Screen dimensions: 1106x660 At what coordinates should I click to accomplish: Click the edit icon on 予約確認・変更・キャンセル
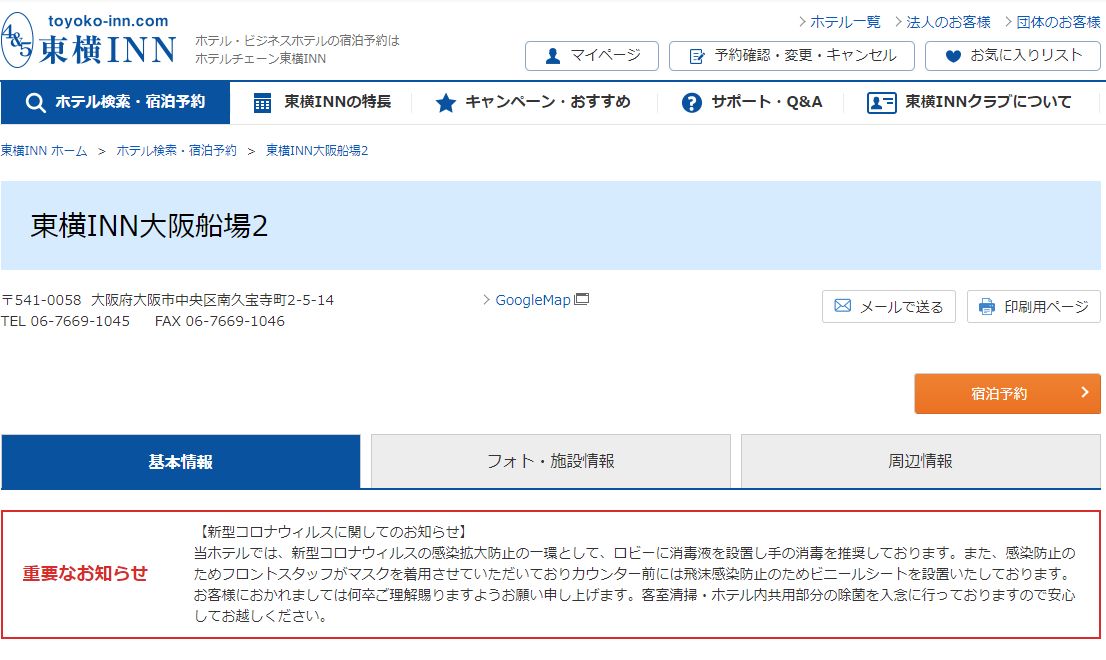point(697,56)
